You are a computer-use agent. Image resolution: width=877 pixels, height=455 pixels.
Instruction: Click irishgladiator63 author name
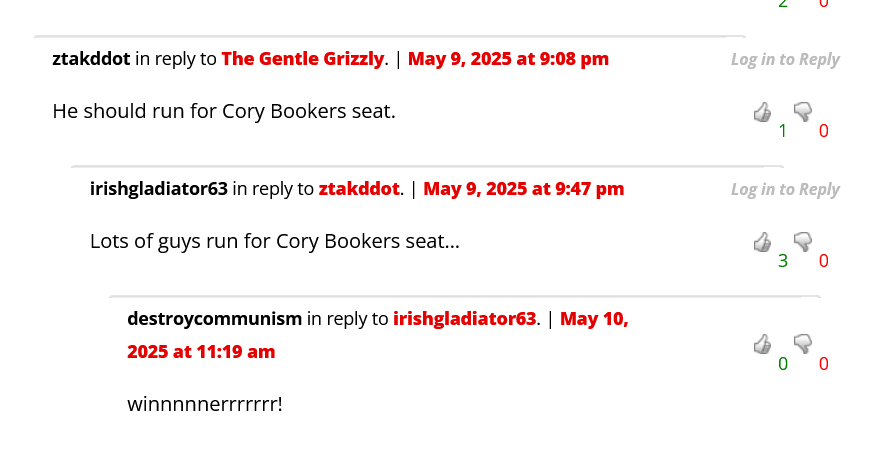[159, 188]
